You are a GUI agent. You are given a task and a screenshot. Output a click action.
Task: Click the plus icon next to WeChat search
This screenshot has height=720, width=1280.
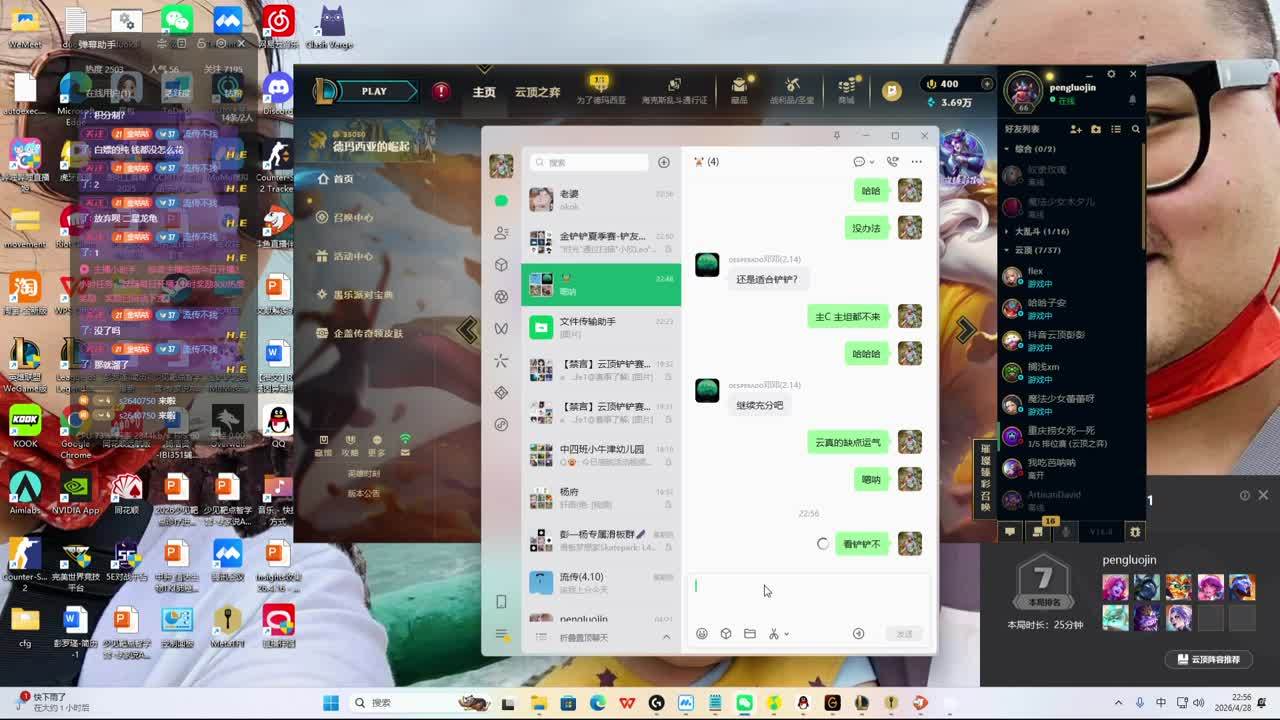(x=663, y=162)
